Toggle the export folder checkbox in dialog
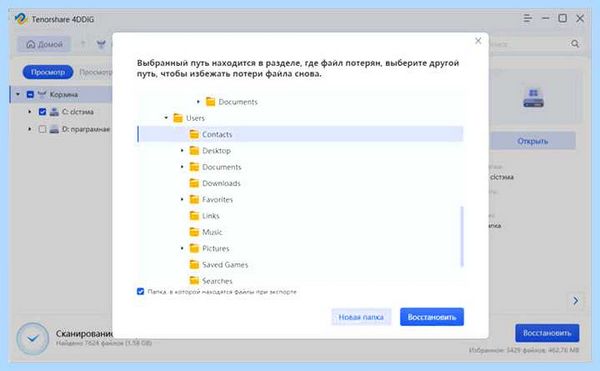This screenshot has width=600, height=371. click(x=140, y=291)
